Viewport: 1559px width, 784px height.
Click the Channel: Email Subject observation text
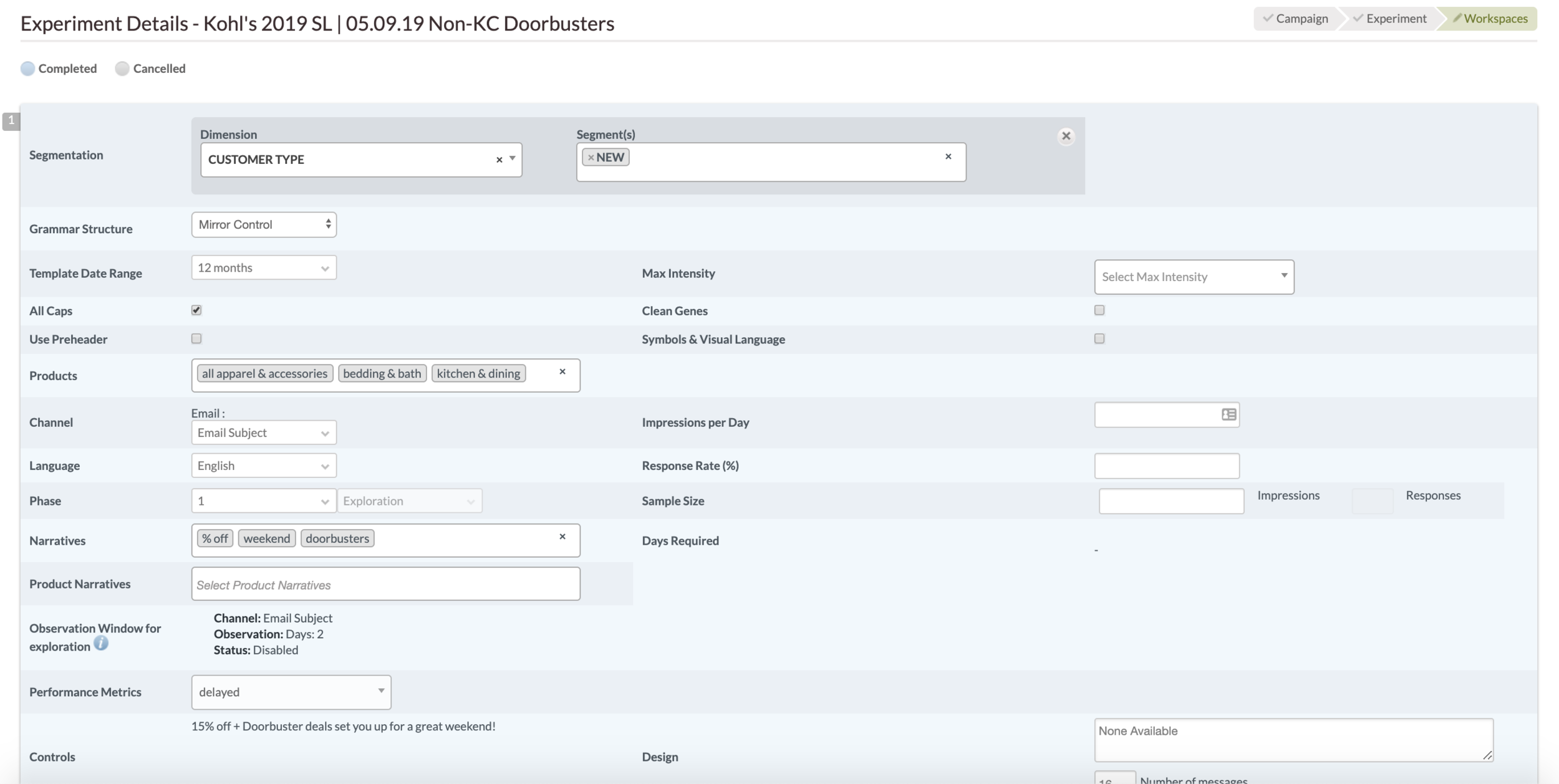point(273,618)
